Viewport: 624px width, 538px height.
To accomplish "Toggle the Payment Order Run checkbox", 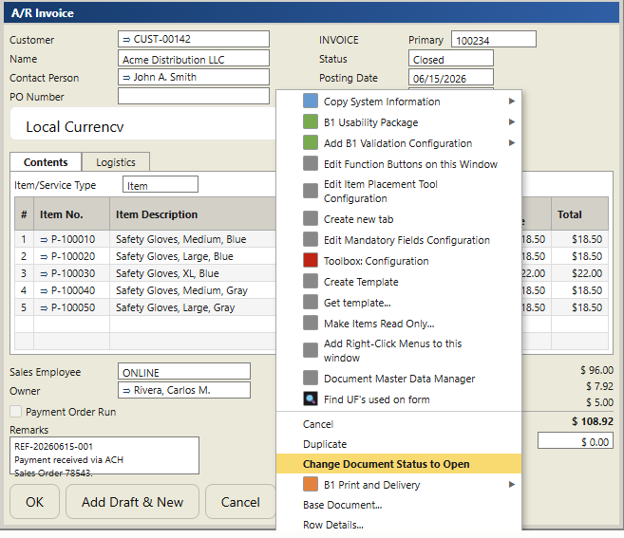I will click(x=16, y=411).
